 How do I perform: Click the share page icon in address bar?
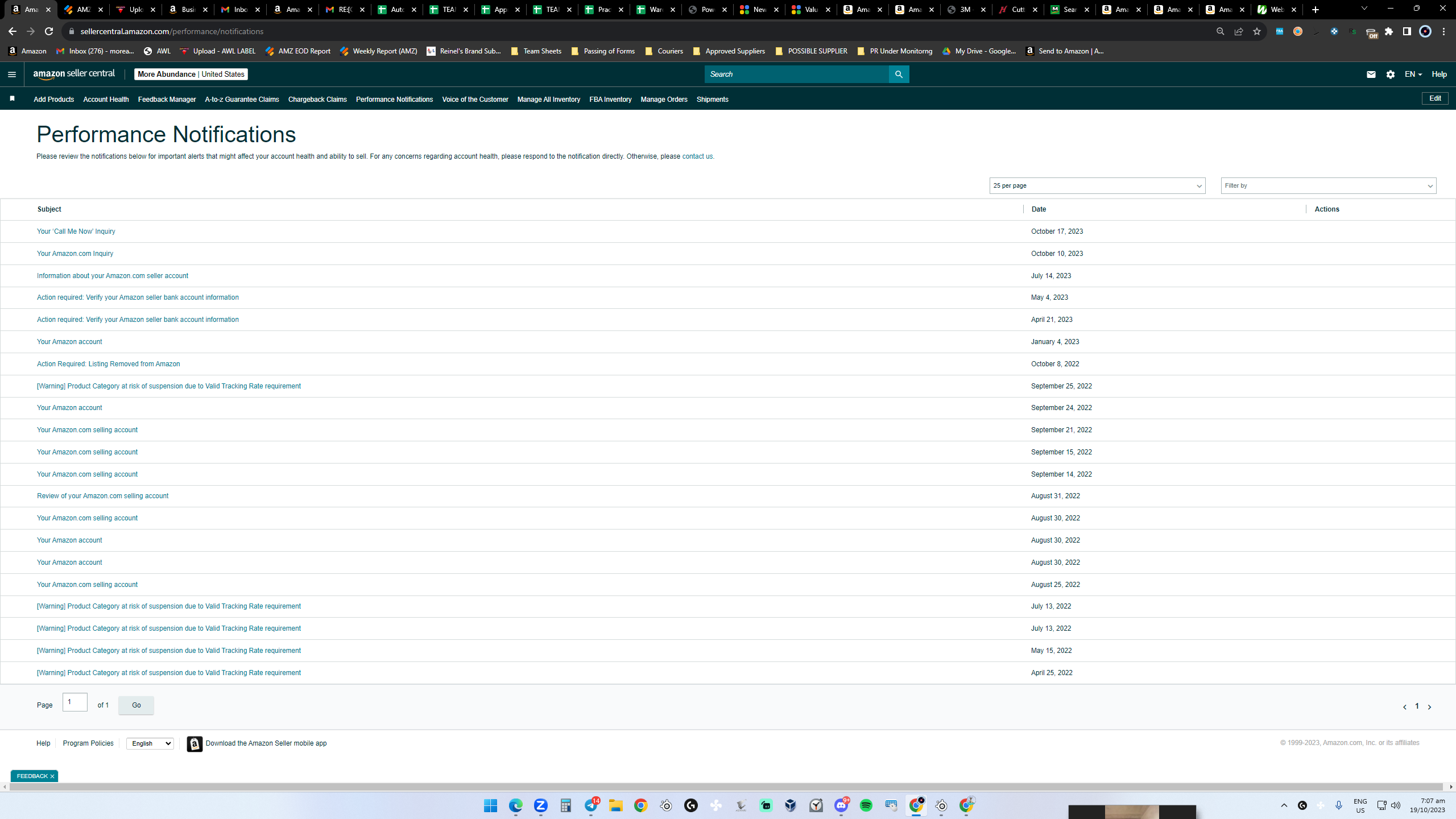tap(1238, 31)
